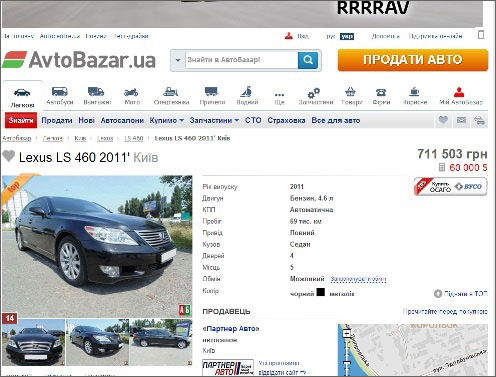This screenshot has width=496, height=377.
Task: Toggle favorite heart next to Lexus title
Action: pos(9,156)
